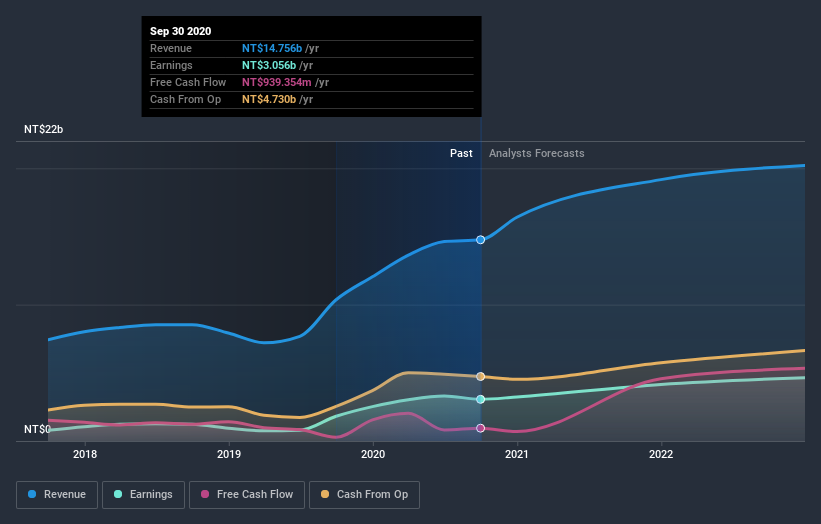
Task: Toggle the Free Cash Flow legend series
Action: 247,495
